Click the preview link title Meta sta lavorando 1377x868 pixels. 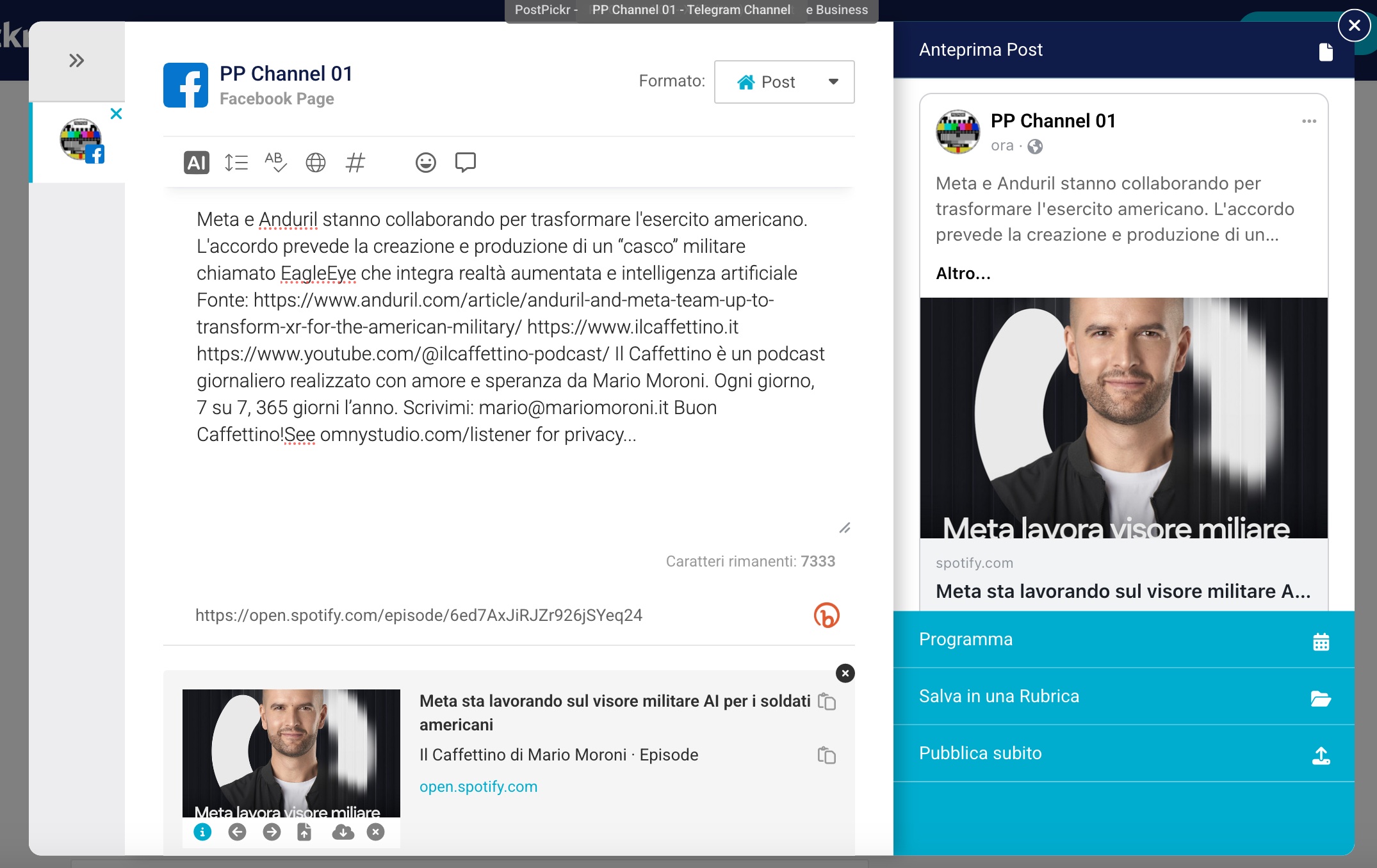1123,591
